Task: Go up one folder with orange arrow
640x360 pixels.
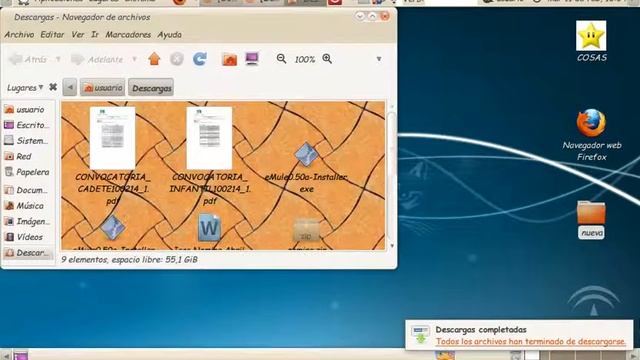Action: pyautogui.click(x=154, y=59)
